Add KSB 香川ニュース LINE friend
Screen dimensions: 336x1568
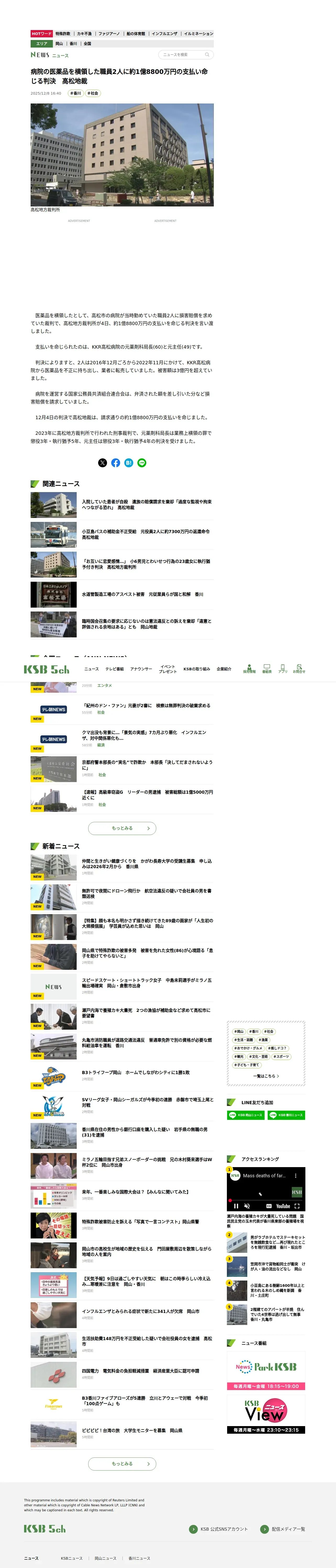(x=287, y=1115)
